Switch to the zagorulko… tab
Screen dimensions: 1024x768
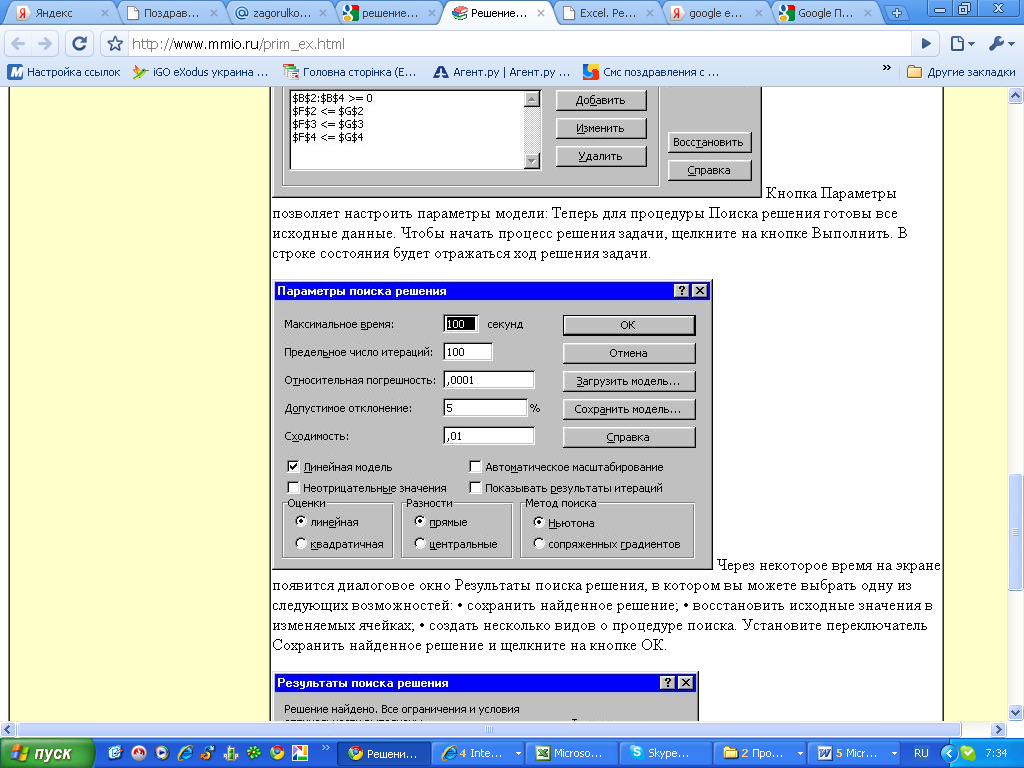(x=281, y=13)
